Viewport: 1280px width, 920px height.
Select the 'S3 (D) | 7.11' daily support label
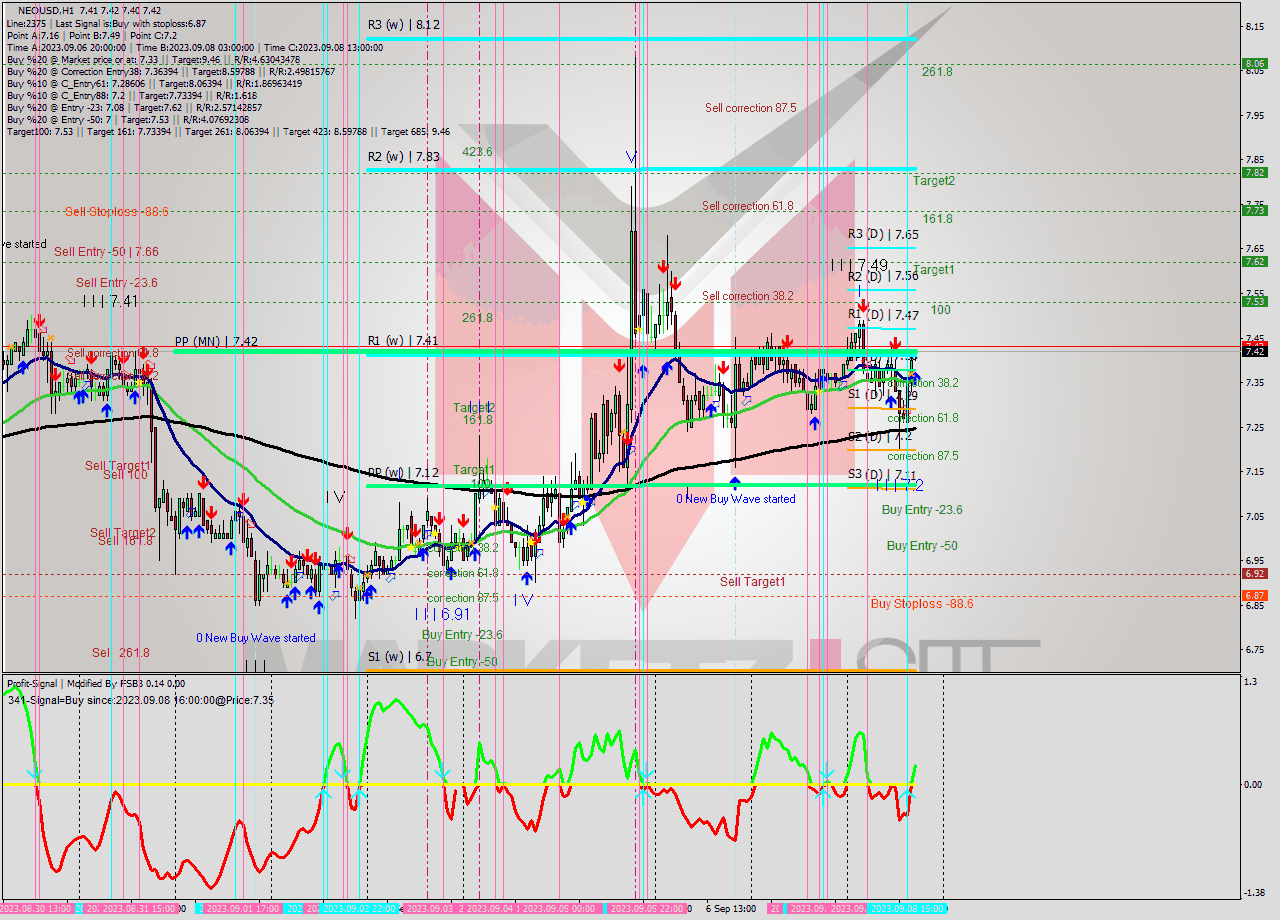pos(882,474)
